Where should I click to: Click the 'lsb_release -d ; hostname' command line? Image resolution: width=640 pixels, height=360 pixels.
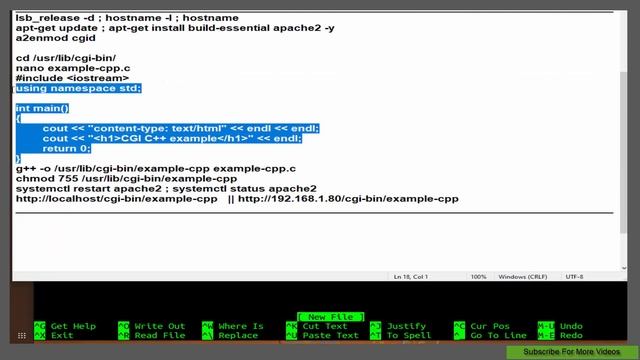(x=127, y=18)
